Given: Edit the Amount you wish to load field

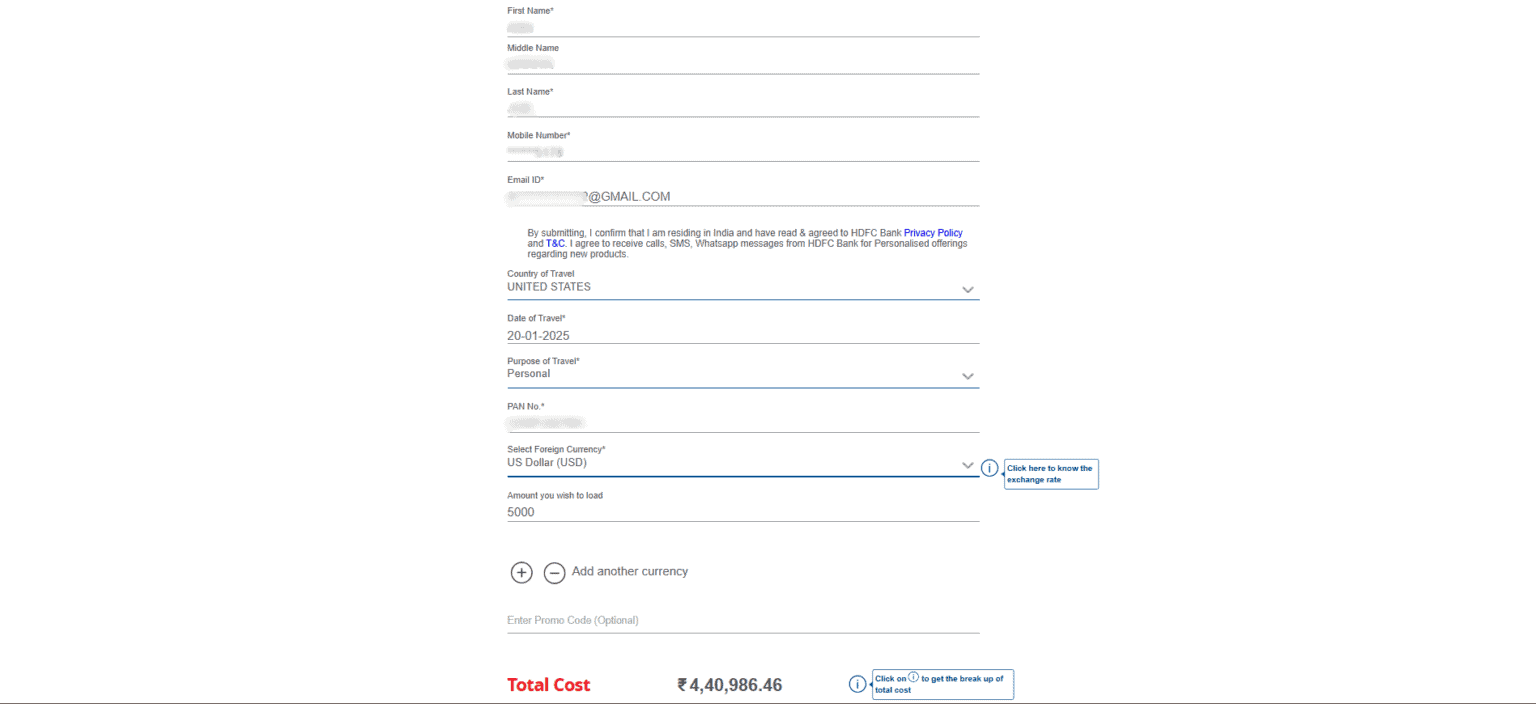Looking at the screenshot, I should 743,511.
